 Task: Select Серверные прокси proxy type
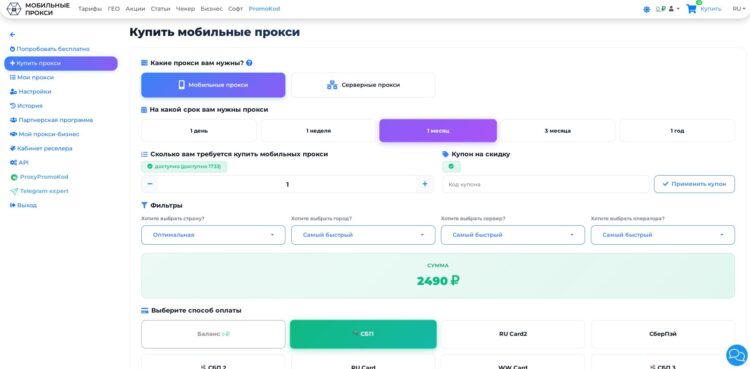pos(364,85)
